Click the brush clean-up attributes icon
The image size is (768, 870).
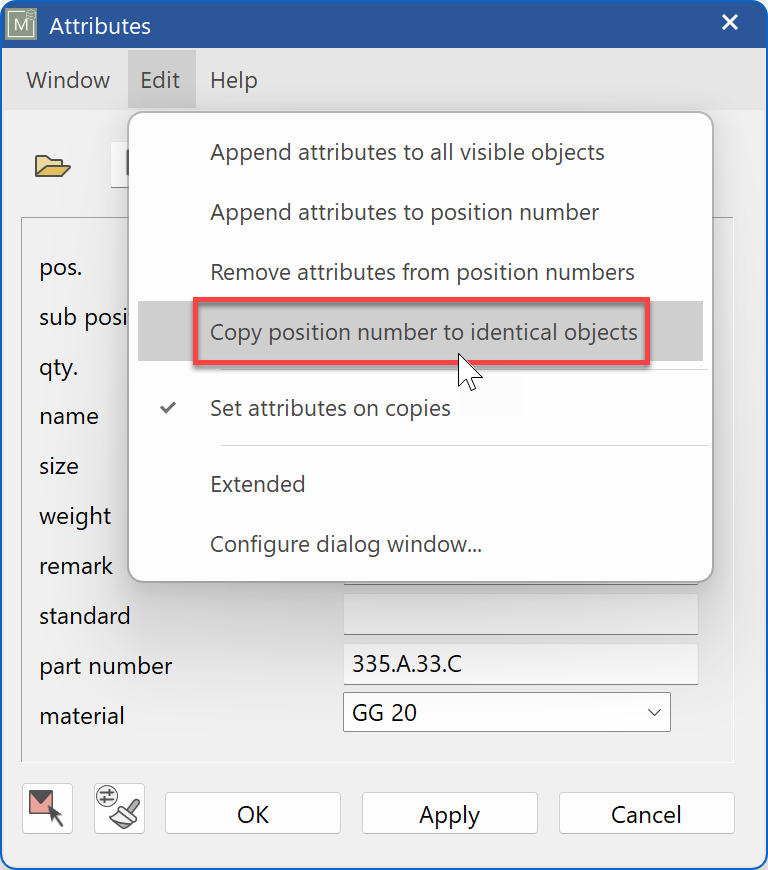(x=119, y=808)
